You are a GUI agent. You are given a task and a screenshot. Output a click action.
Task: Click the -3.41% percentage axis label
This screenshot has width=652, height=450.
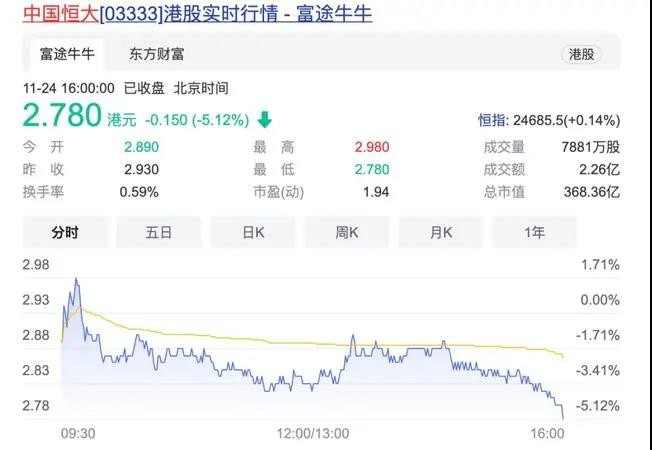(598, 370)
